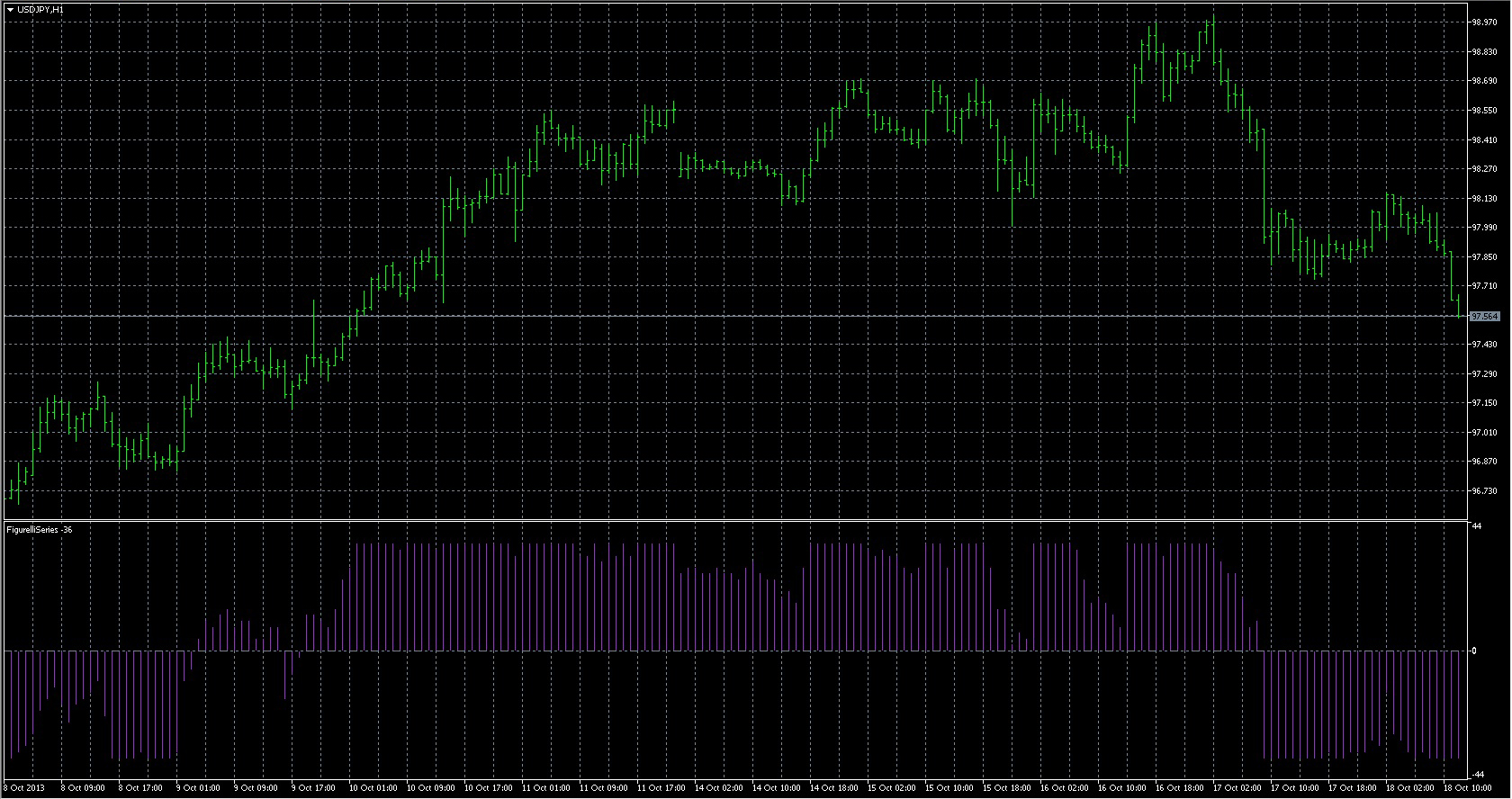The width and height of the screenshot is (1512, 799).
Task: Click the indicator scale value 0
Action: point(1473,651)
